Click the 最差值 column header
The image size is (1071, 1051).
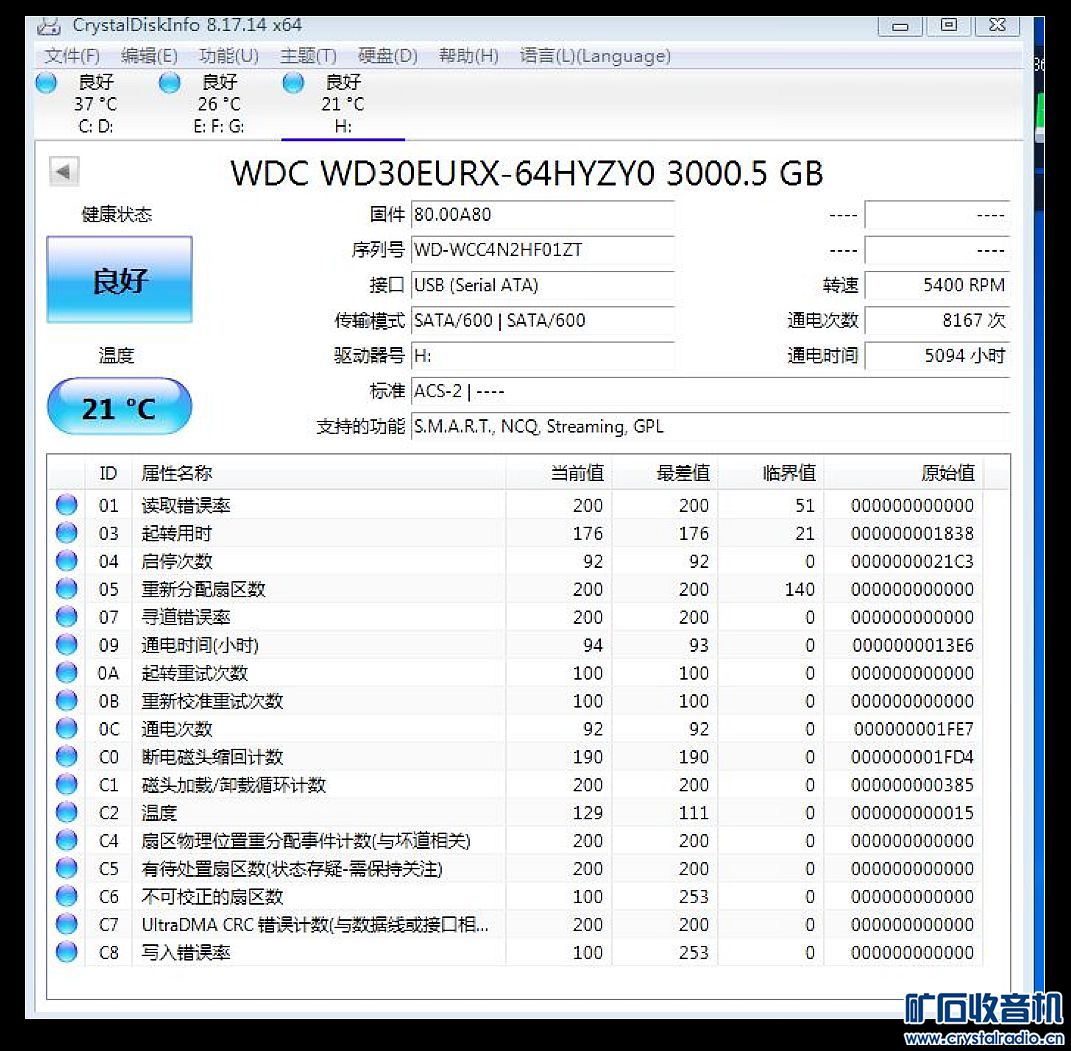click(x=665, y=473)
